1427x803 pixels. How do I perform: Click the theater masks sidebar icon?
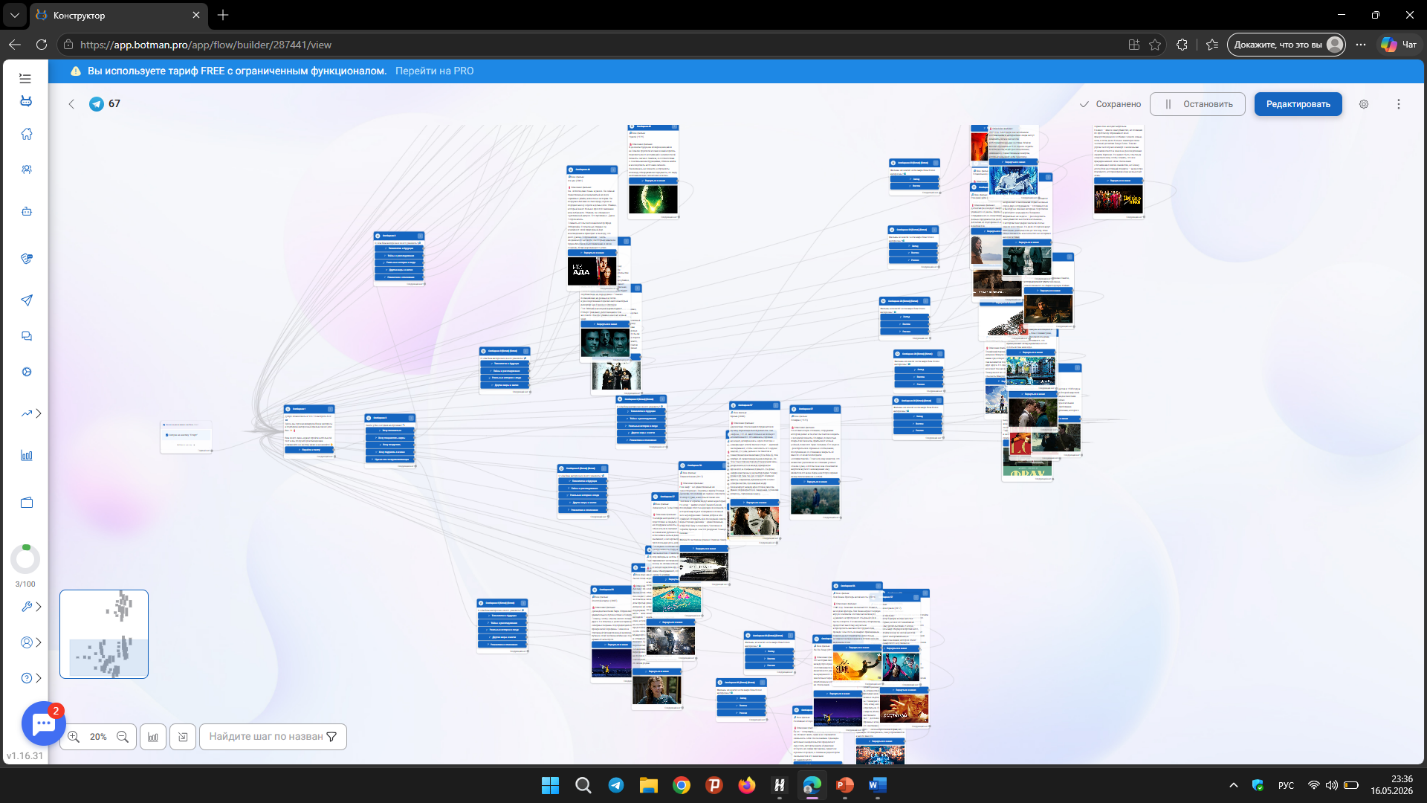pyautogui.click(x=27, y=258)
